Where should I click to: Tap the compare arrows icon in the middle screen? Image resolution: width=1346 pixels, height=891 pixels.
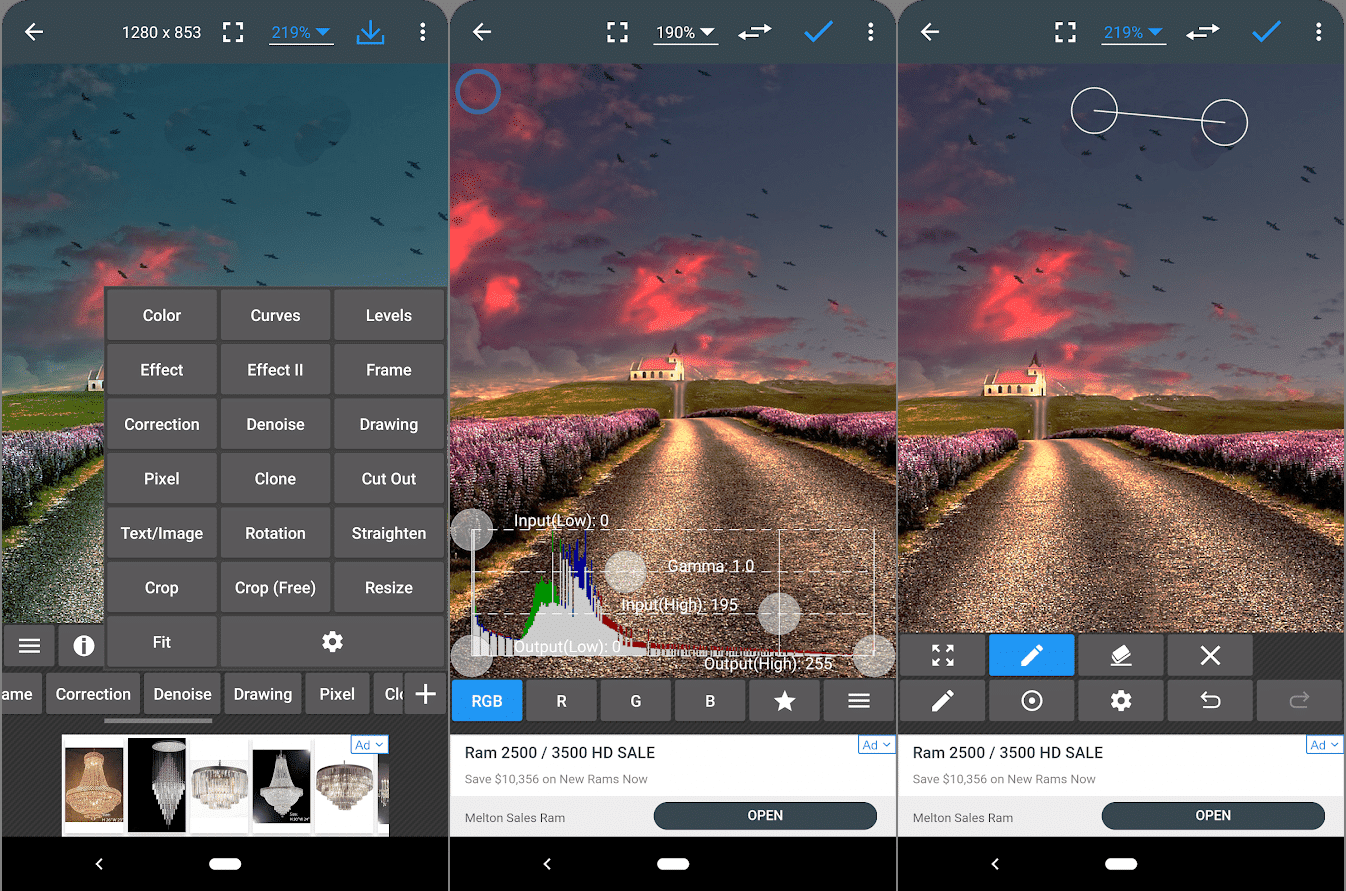tap(755, 32)
